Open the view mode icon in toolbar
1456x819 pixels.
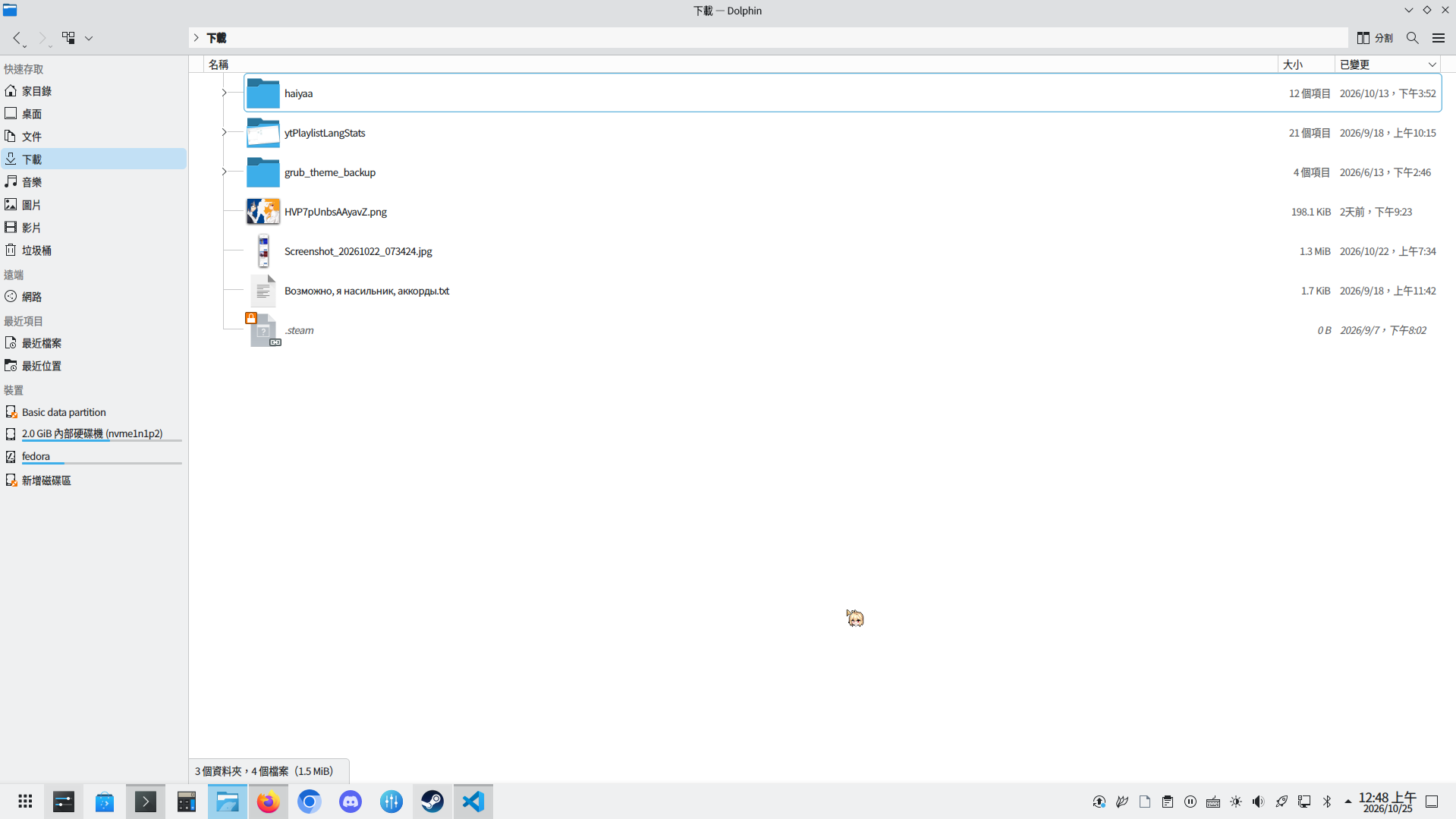(x=68, y=38)
